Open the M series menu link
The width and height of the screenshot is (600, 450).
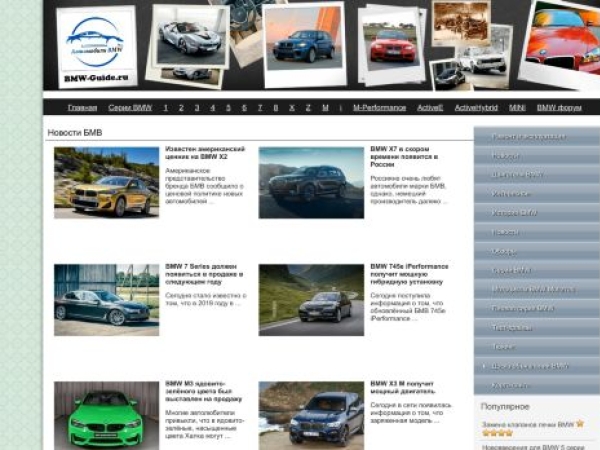[325, 108]
